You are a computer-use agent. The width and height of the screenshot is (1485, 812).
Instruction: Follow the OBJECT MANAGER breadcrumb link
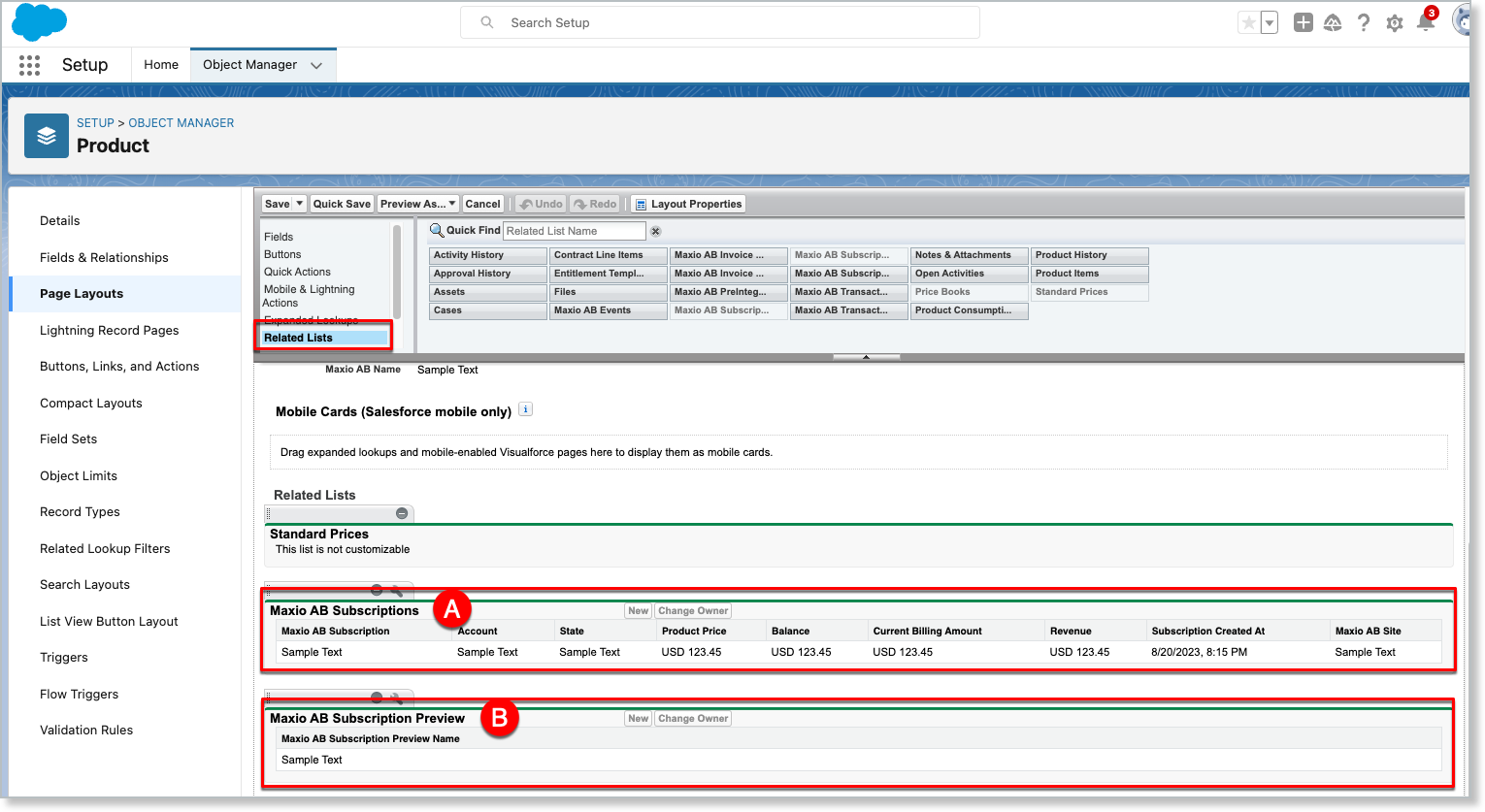coord(181,123)
